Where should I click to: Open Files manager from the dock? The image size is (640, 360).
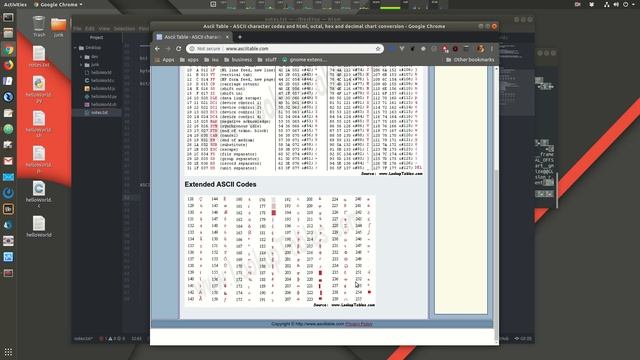pyautogui.click(x=8, y=33)
